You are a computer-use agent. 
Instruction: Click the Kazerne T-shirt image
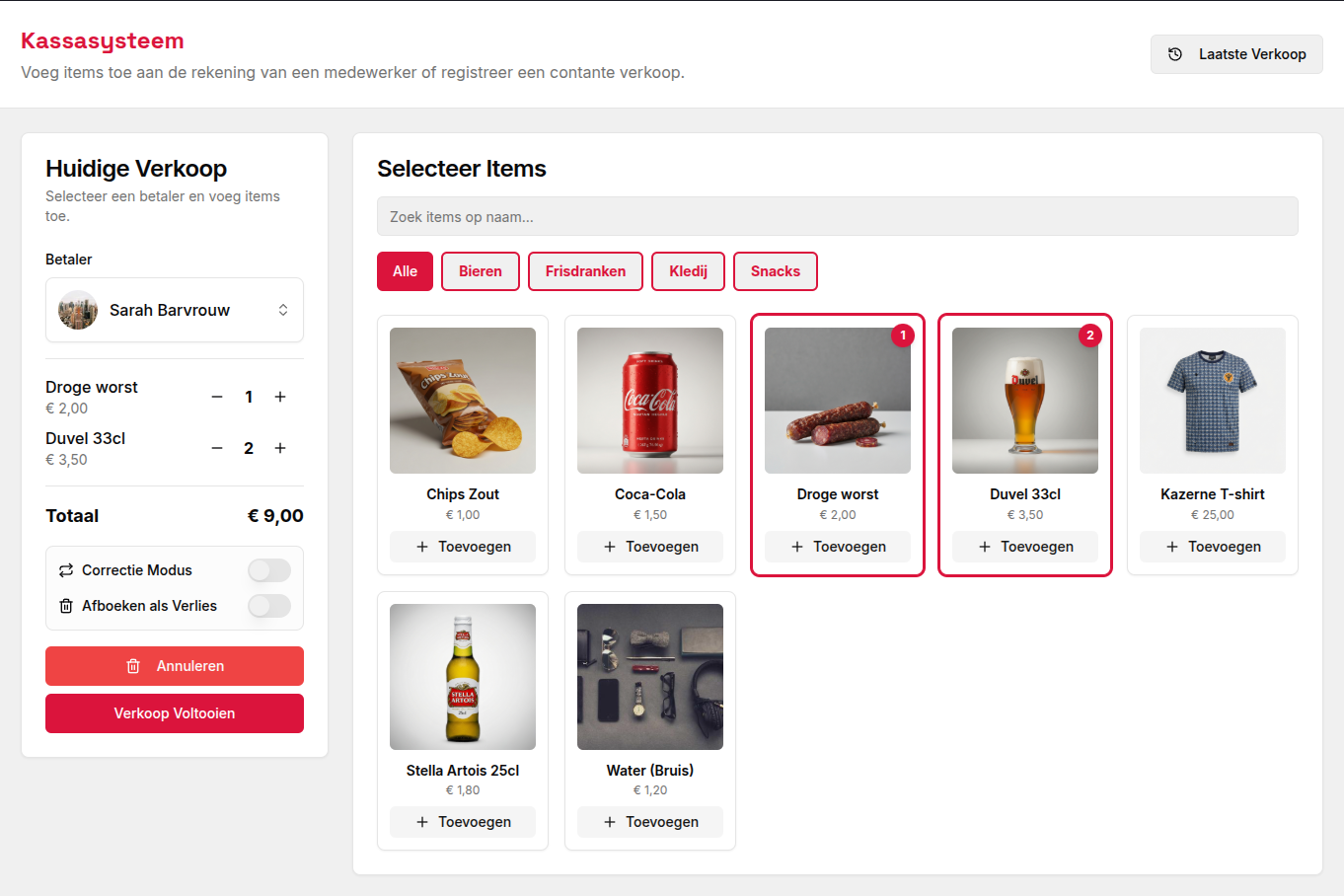point(1213,401)
